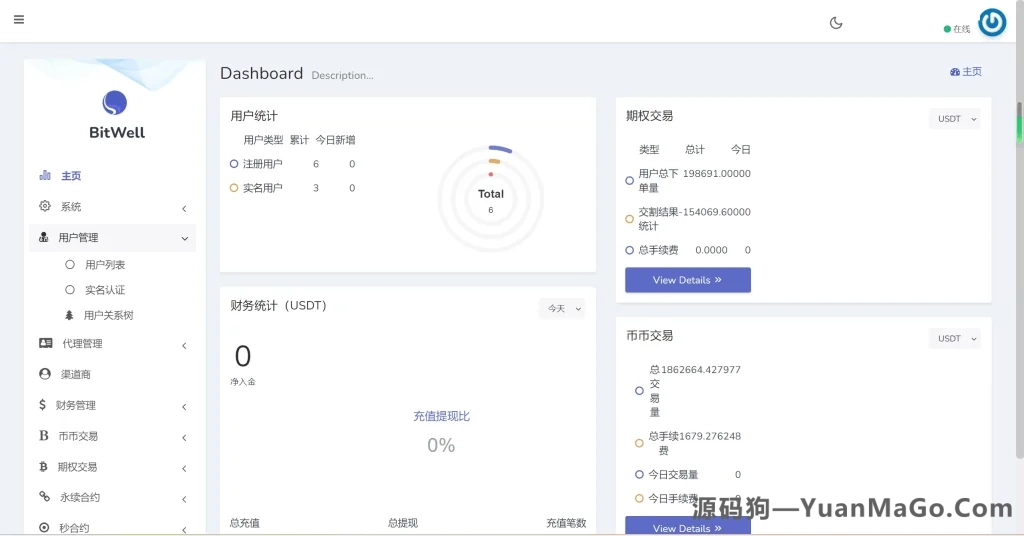Click the percent icon beside 永续合约
This screenshot has height=536, width=1024.
point(44,496)
